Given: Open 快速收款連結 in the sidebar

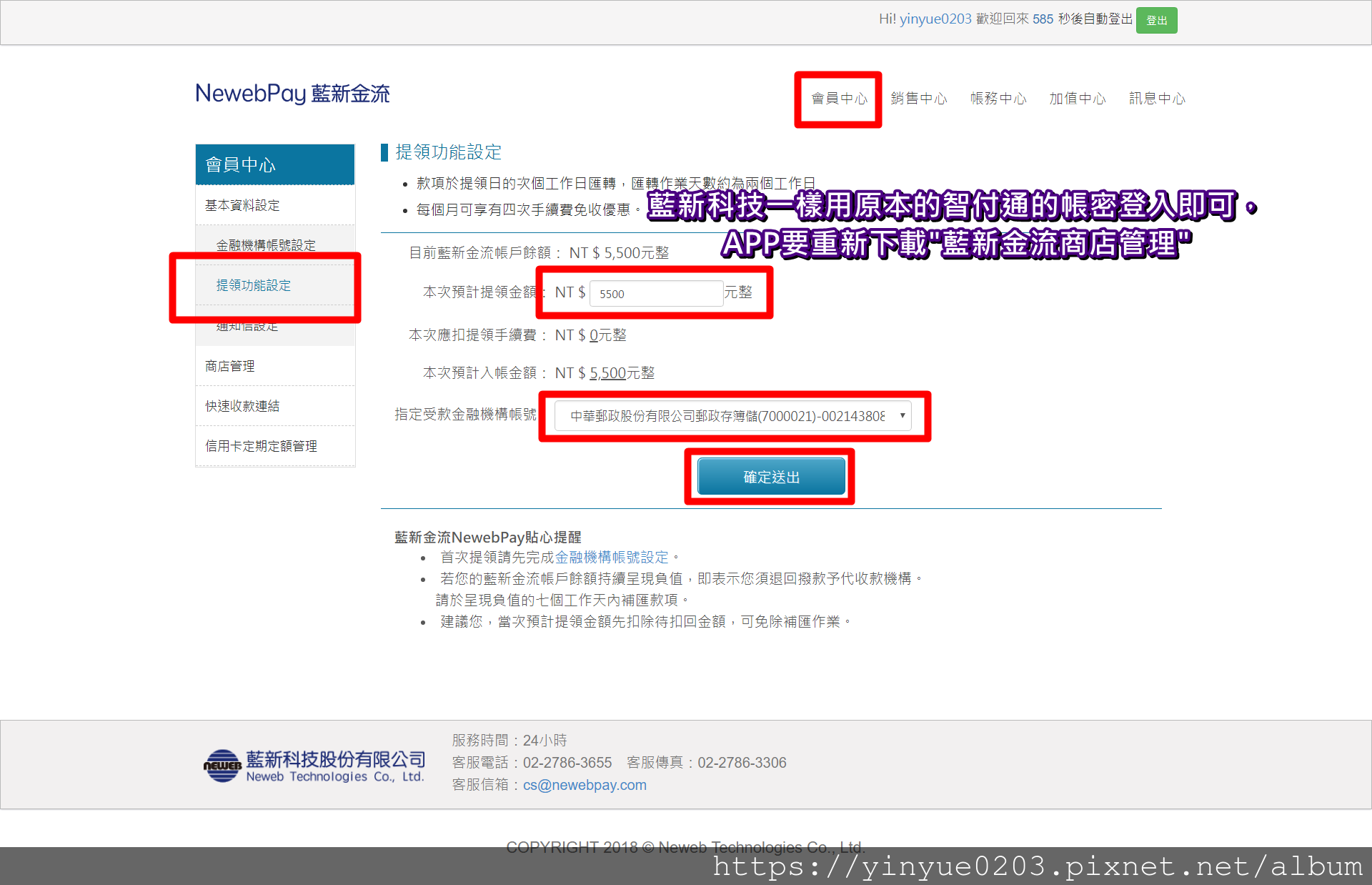Looking at the screenshot, I should [275, 406].
